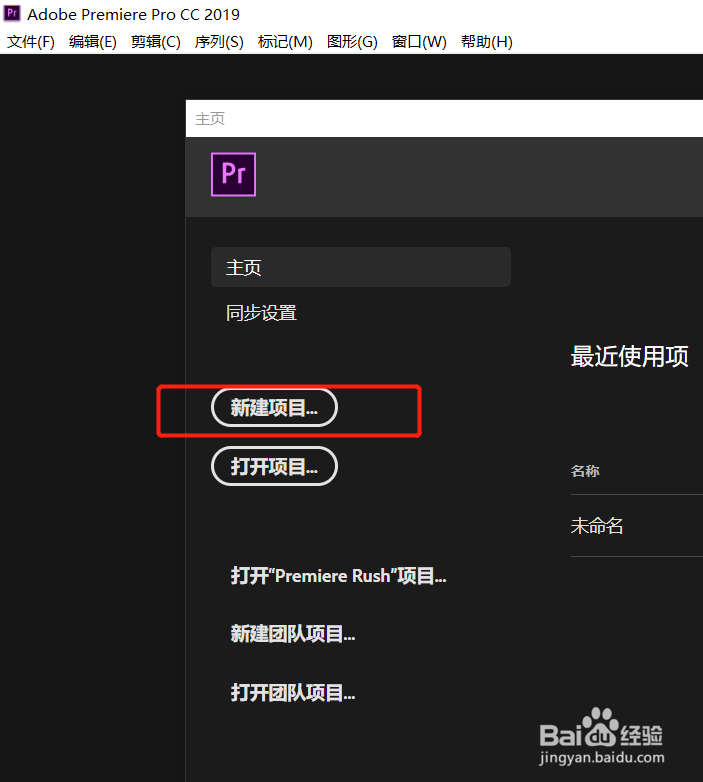Select 主页 in the sidebar
The image size is (703, 782).
pyautogui.click(x=361, y=267)
